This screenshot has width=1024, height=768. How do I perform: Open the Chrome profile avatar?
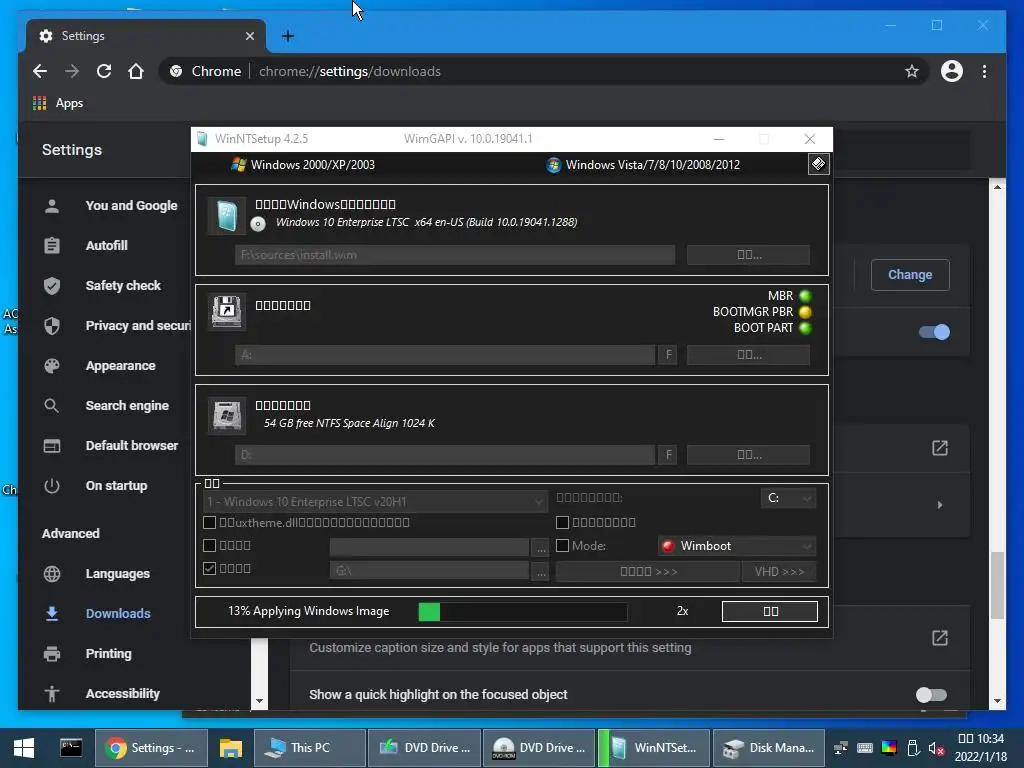[952, 71]
